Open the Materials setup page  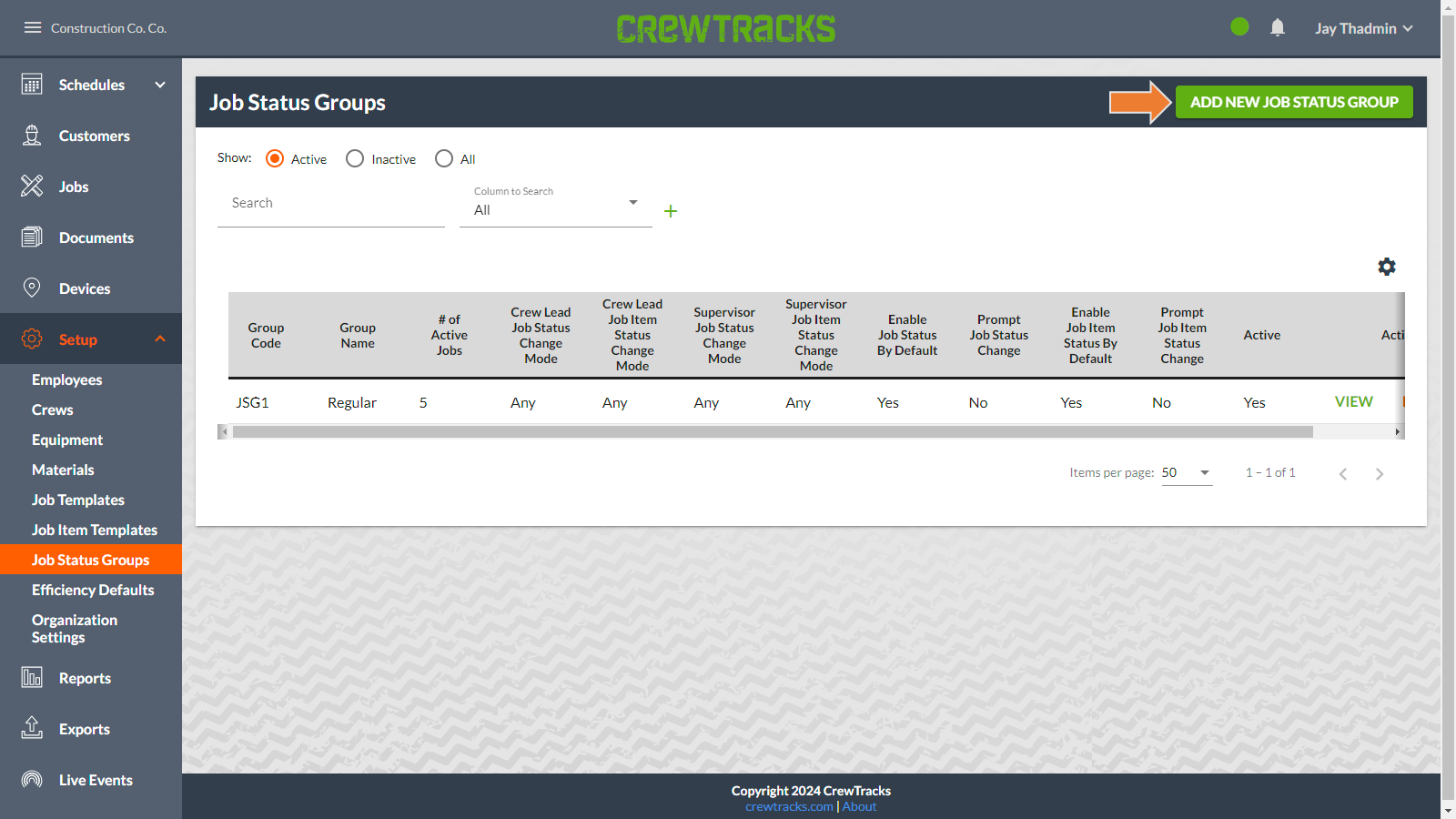coord(63,470)
